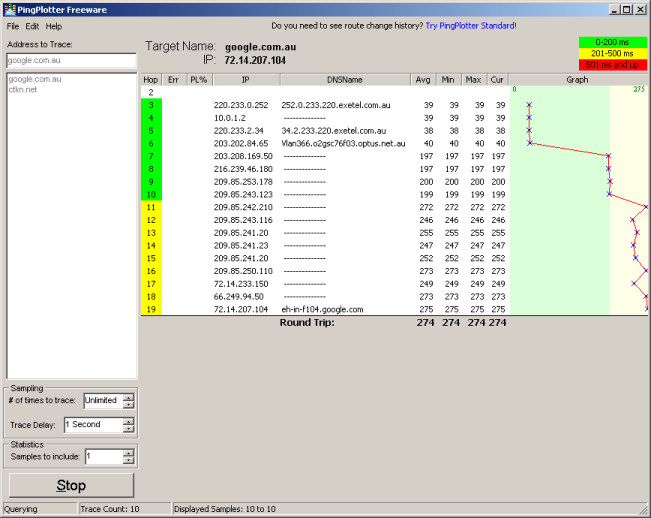The width and height of the screenshot is (651, 518).
Task: Decrease the number of times to trace
Action: pyautogui.click(x=129, y=404)
